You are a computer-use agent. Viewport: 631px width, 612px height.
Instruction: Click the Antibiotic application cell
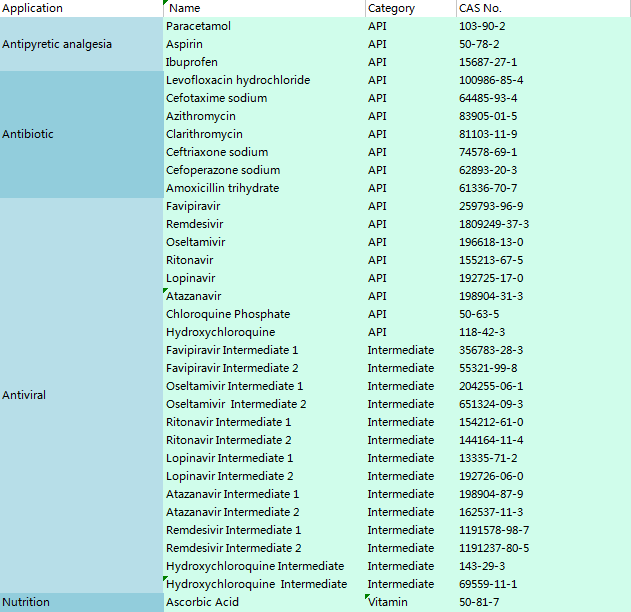point(80,134)
